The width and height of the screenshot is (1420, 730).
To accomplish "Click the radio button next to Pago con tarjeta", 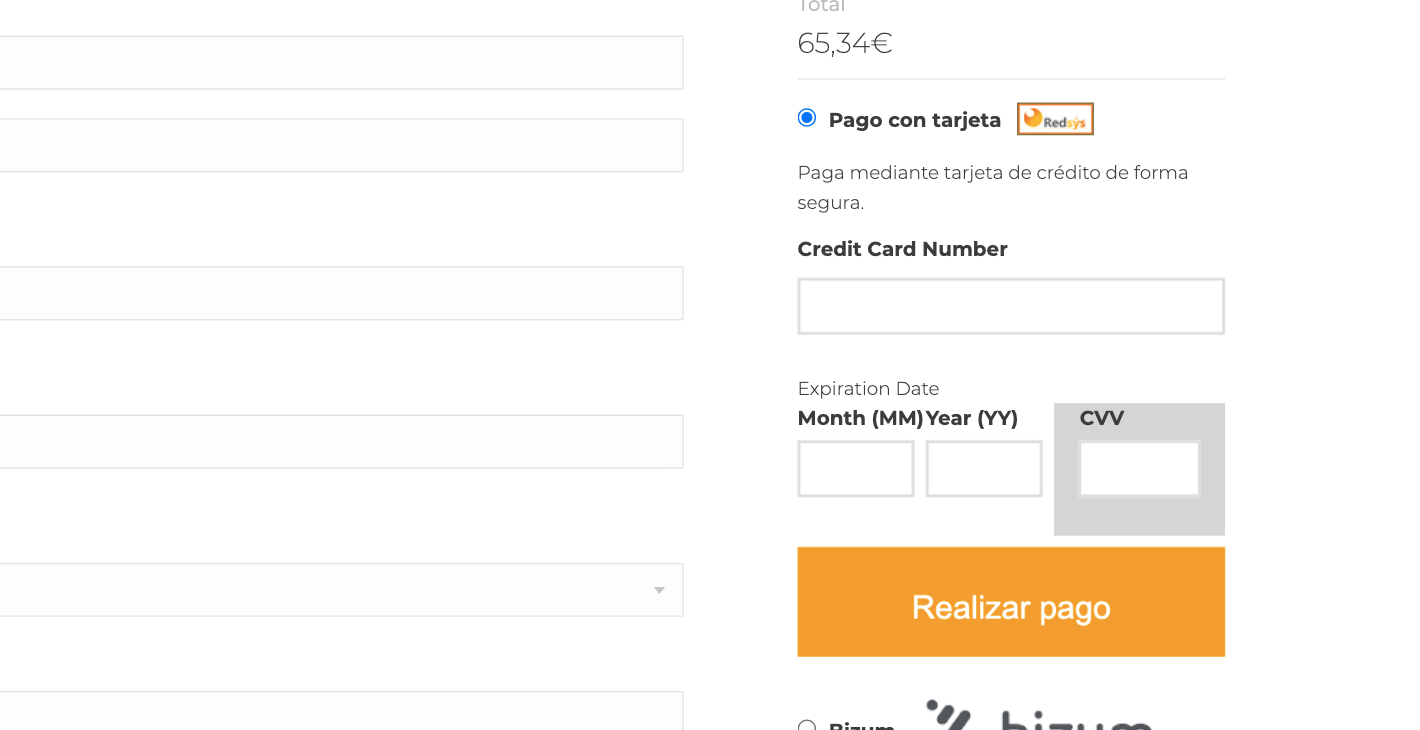I will (x=806, y=117).
